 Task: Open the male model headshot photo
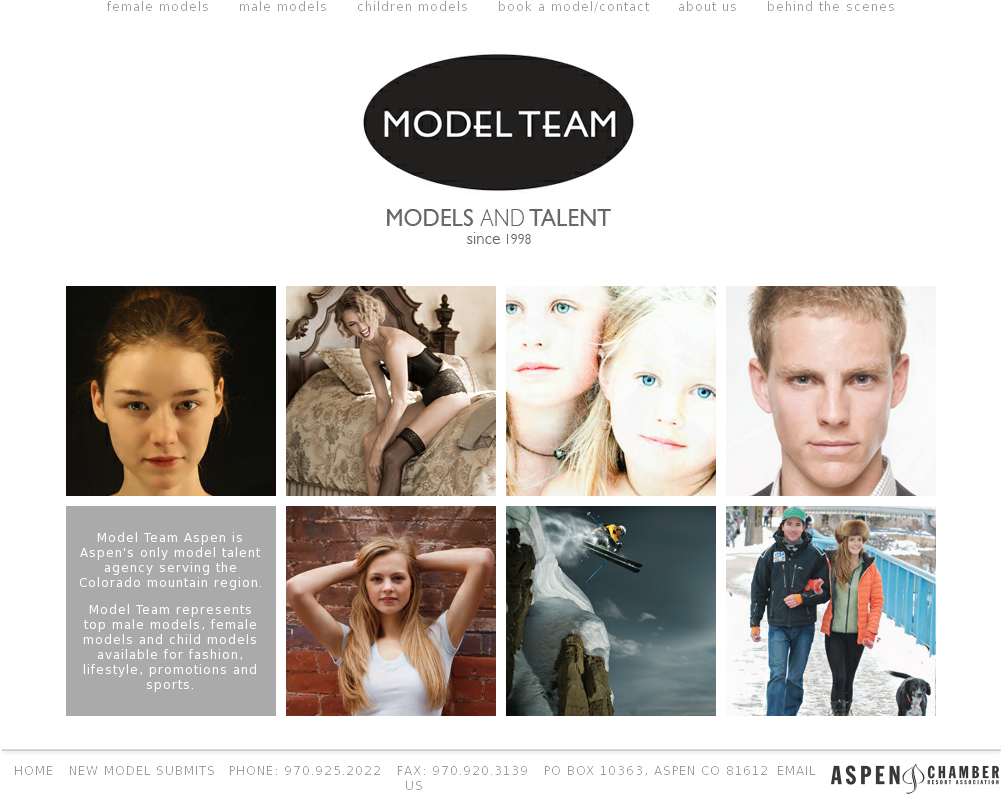tap(830, 390)
